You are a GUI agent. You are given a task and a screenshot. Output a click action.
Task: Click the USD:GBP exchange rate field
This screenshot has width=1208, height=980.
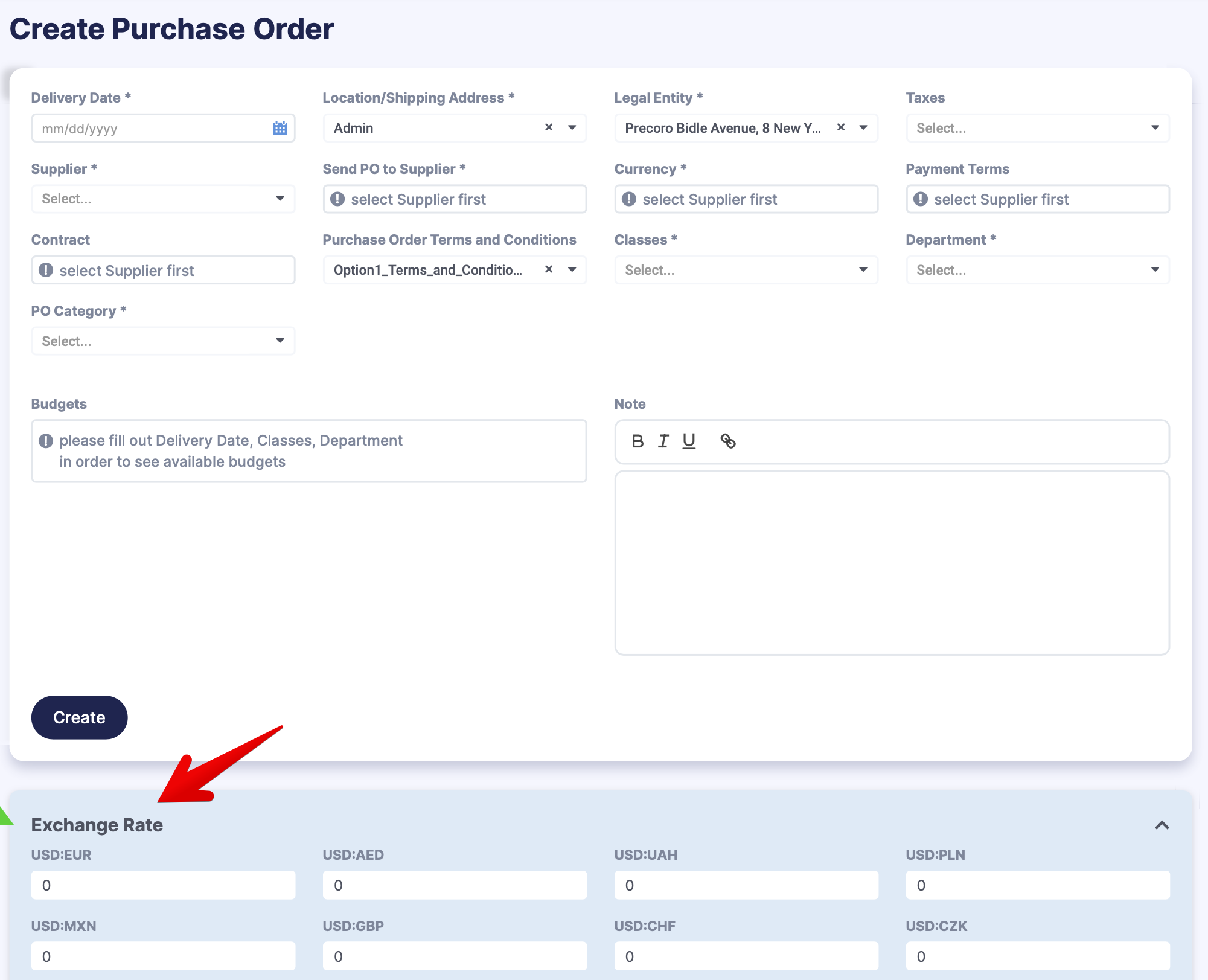click(x=455, y=956)
